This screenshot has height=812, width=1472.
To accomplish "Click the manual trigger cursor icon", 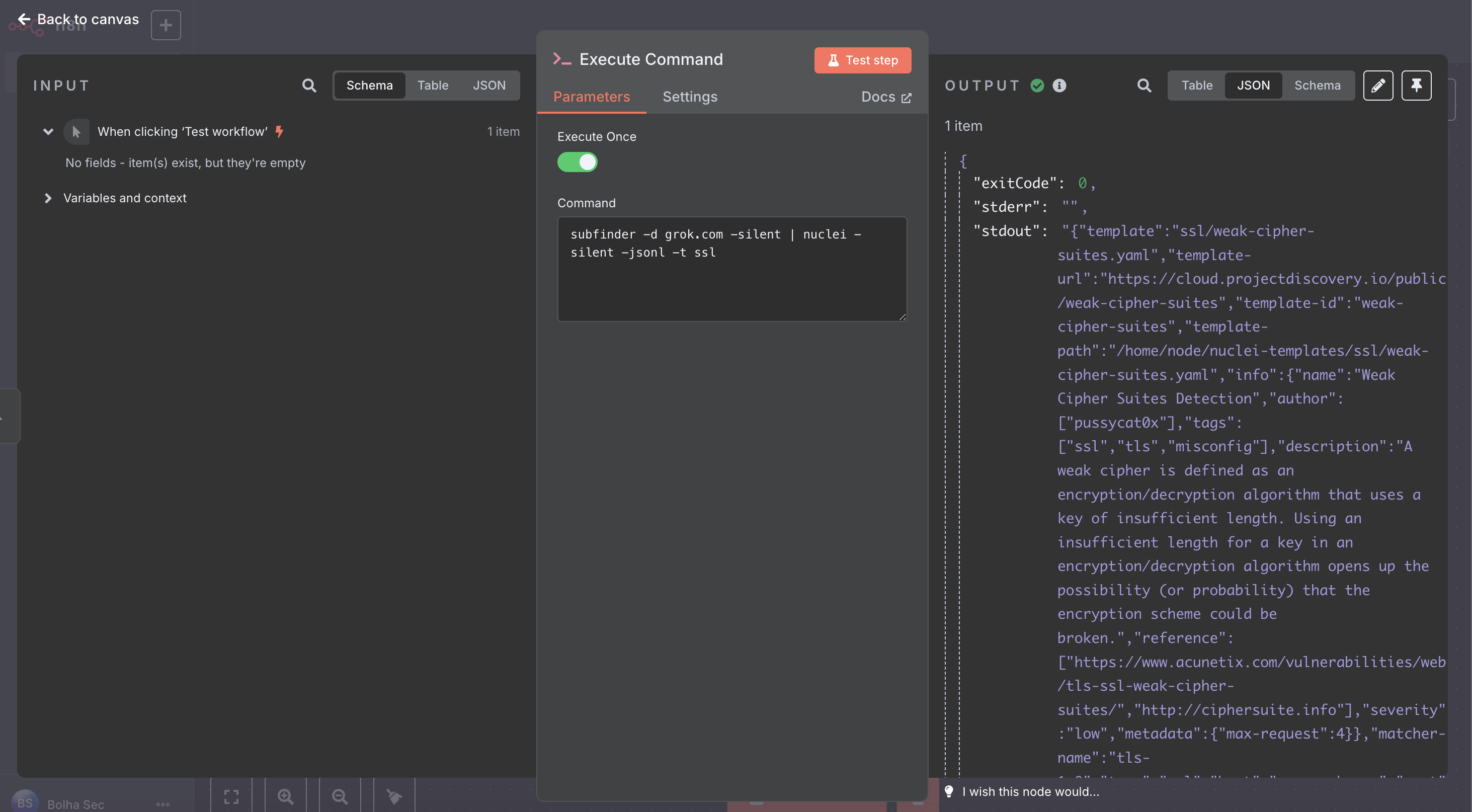I will click(x=76, y=132).
